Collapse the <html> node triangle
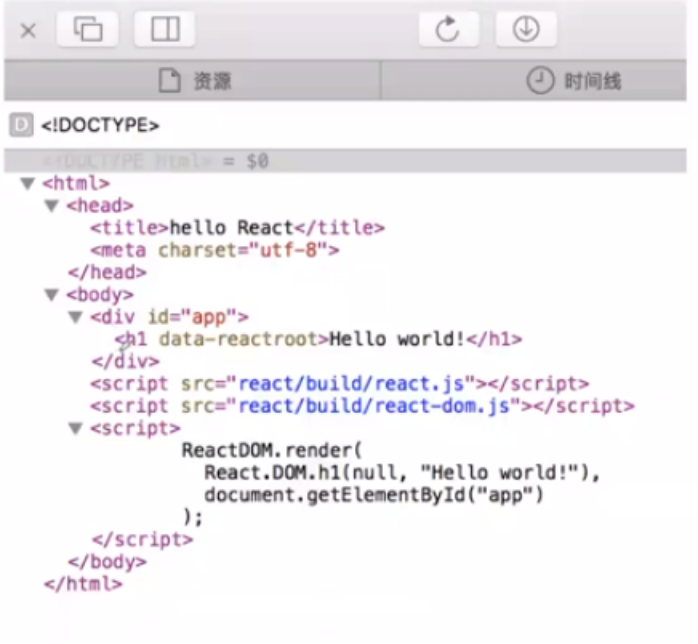The width and height of the screenshot is (698, 644). coord(28,183)
